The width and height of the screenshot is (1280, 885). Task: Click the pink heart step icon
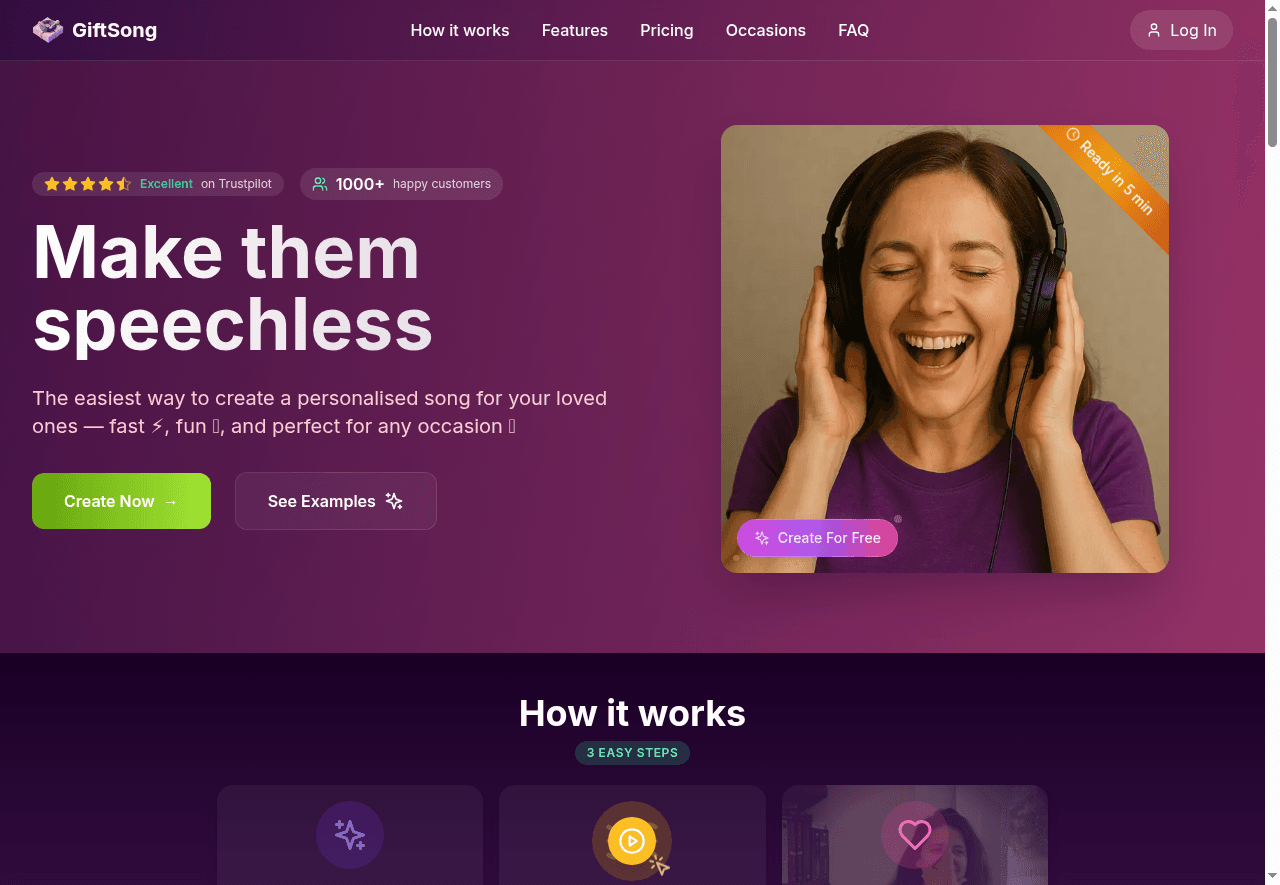point(914,834)
